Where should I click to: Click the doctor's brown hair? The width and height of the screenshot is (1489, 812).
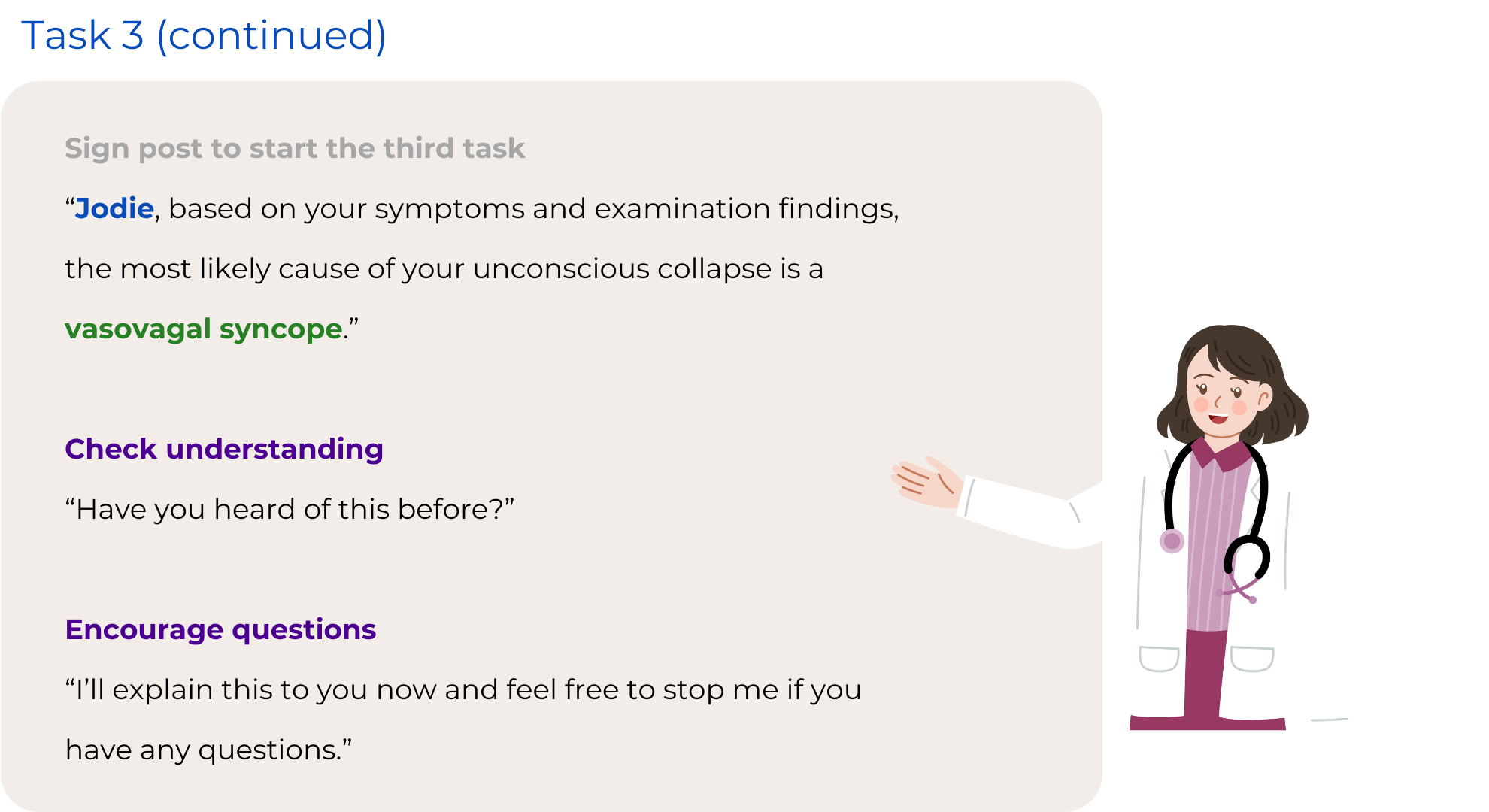pos(1233,347)
